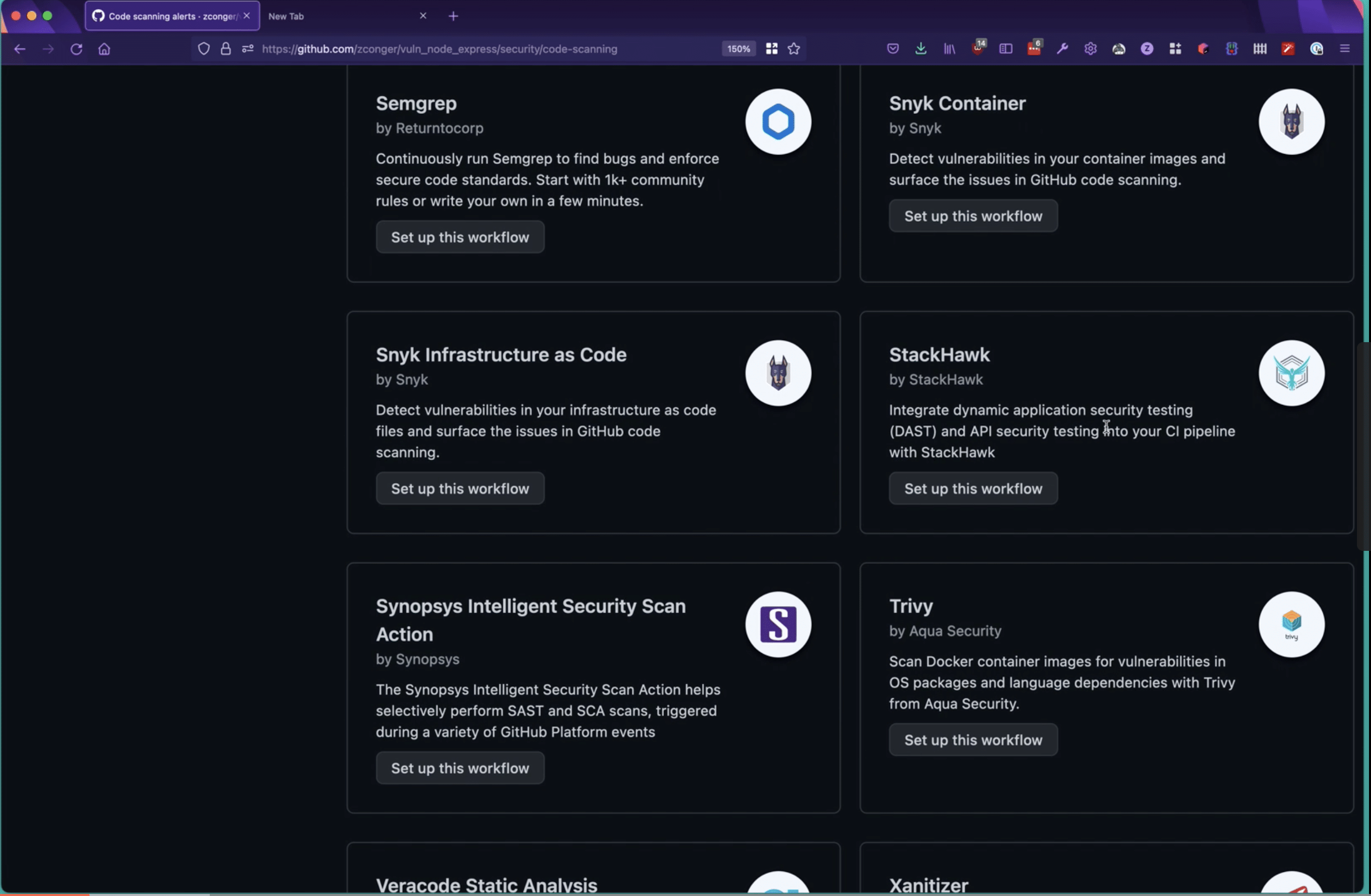Click the Veracode Static Analysis title
The height and width of the screenshot is (896, 1371).
487,885
